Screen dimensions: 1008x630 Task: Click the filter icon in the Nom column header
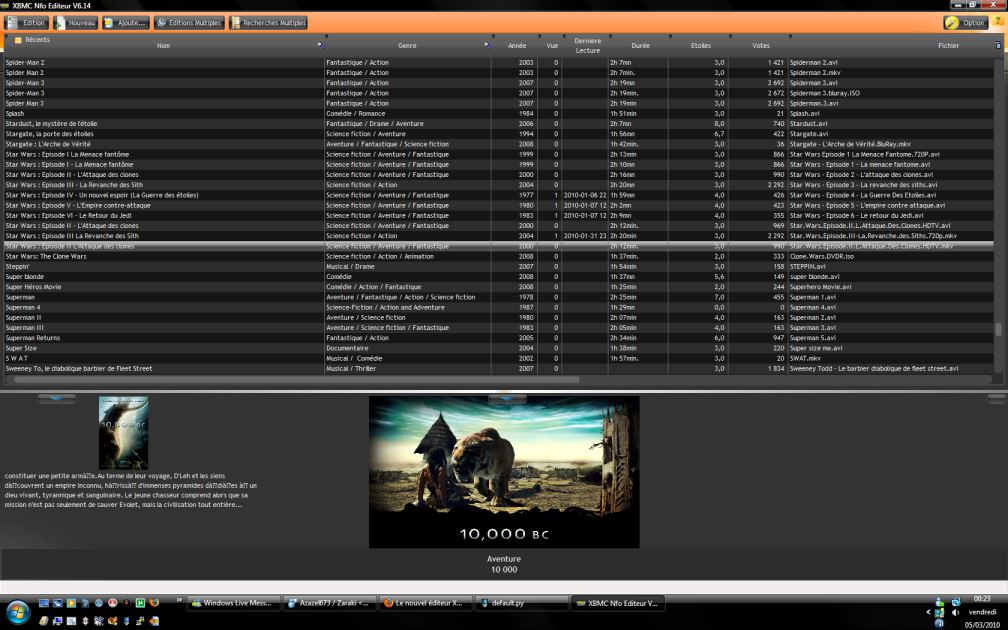coord(321,45)
